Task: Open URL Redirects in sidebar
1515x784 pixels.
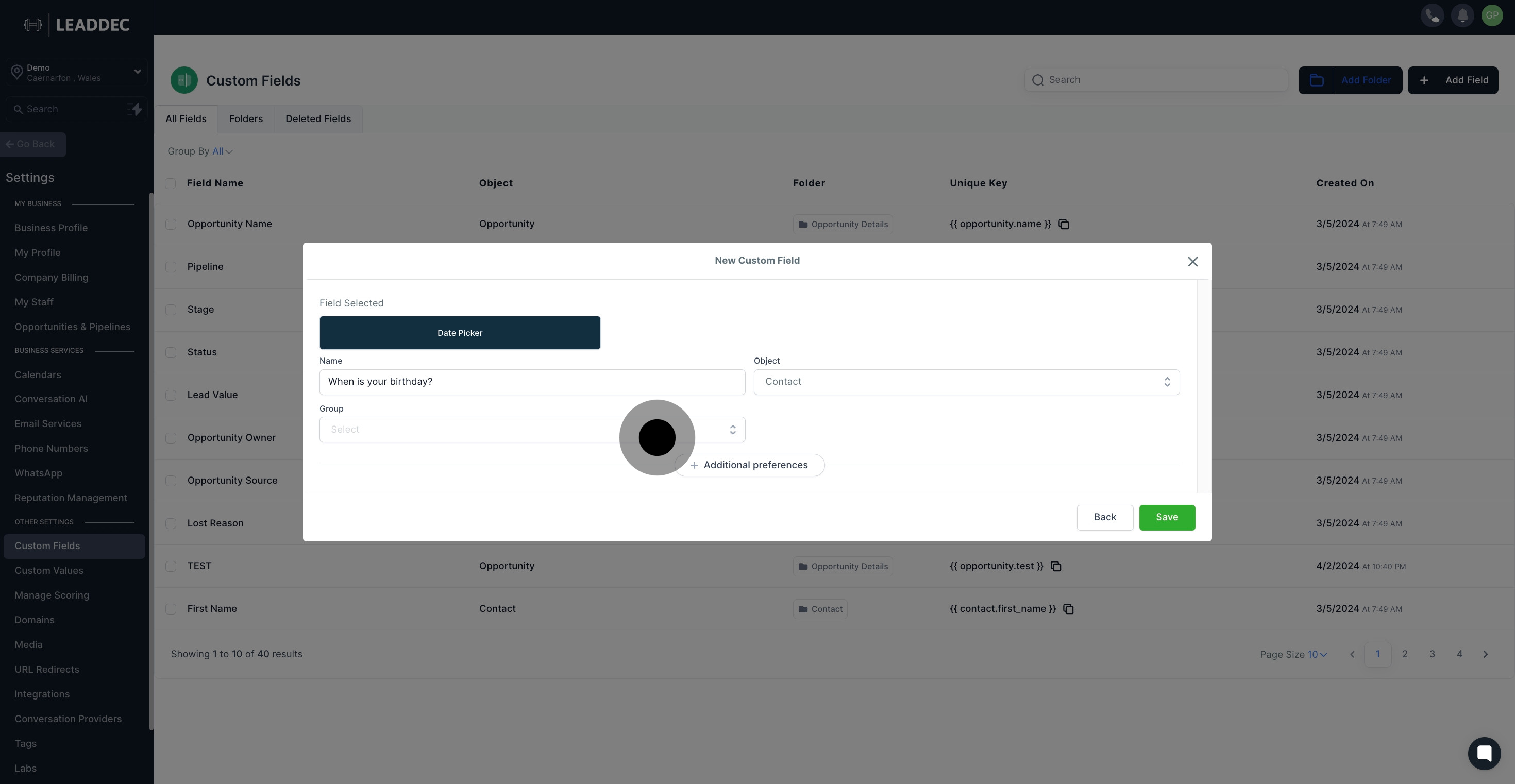Action: [x=46, y=670]
